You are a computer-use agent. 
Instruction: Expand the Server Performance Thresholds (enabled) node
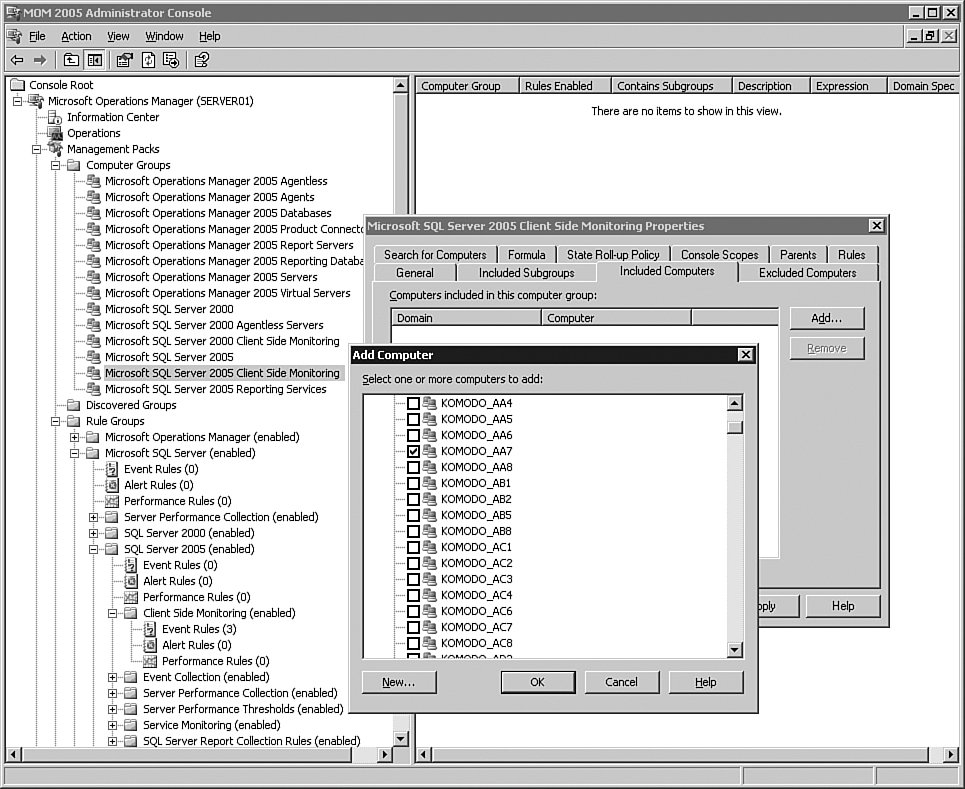point(113,709)
